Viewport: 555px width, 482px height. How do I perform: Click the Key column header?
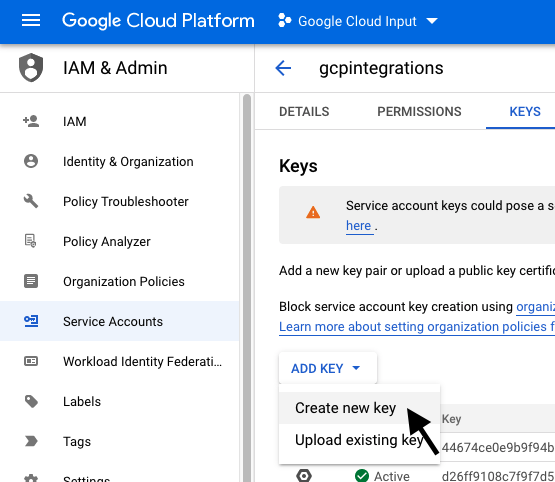pyautogui.click(x=451, y=419)
